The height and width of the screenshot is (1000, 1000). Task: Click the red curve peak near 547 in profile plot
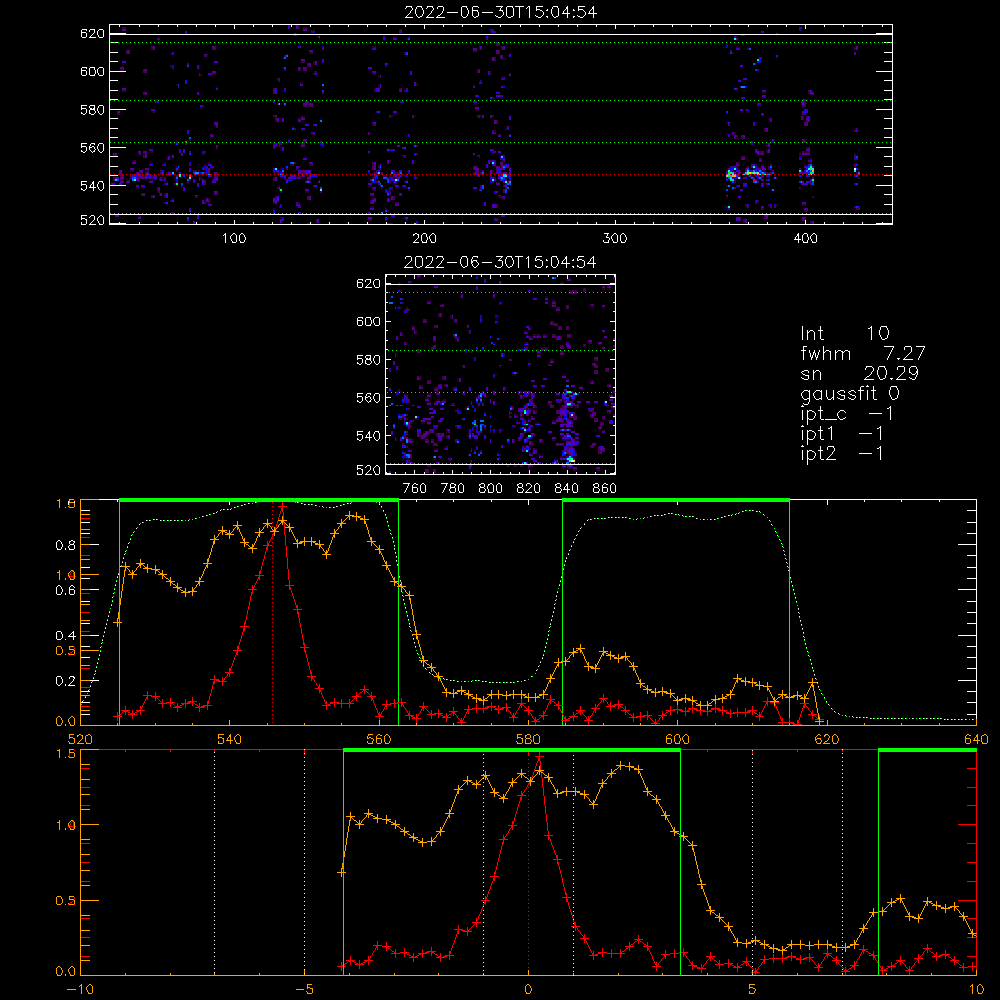tap(283, 507)
